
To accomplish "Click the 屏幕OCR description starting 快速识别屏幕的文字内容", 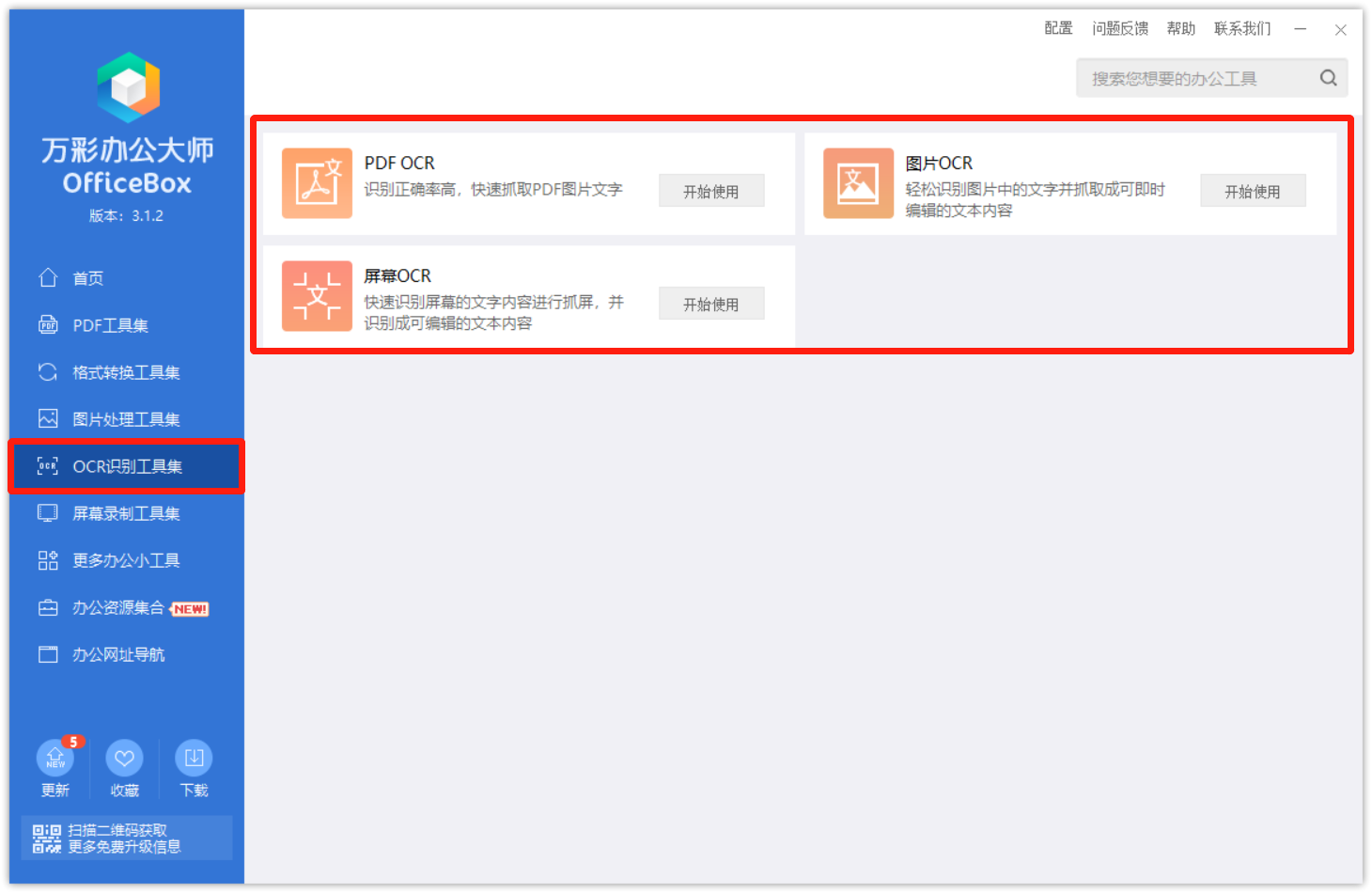I will [x=494, y=312].
